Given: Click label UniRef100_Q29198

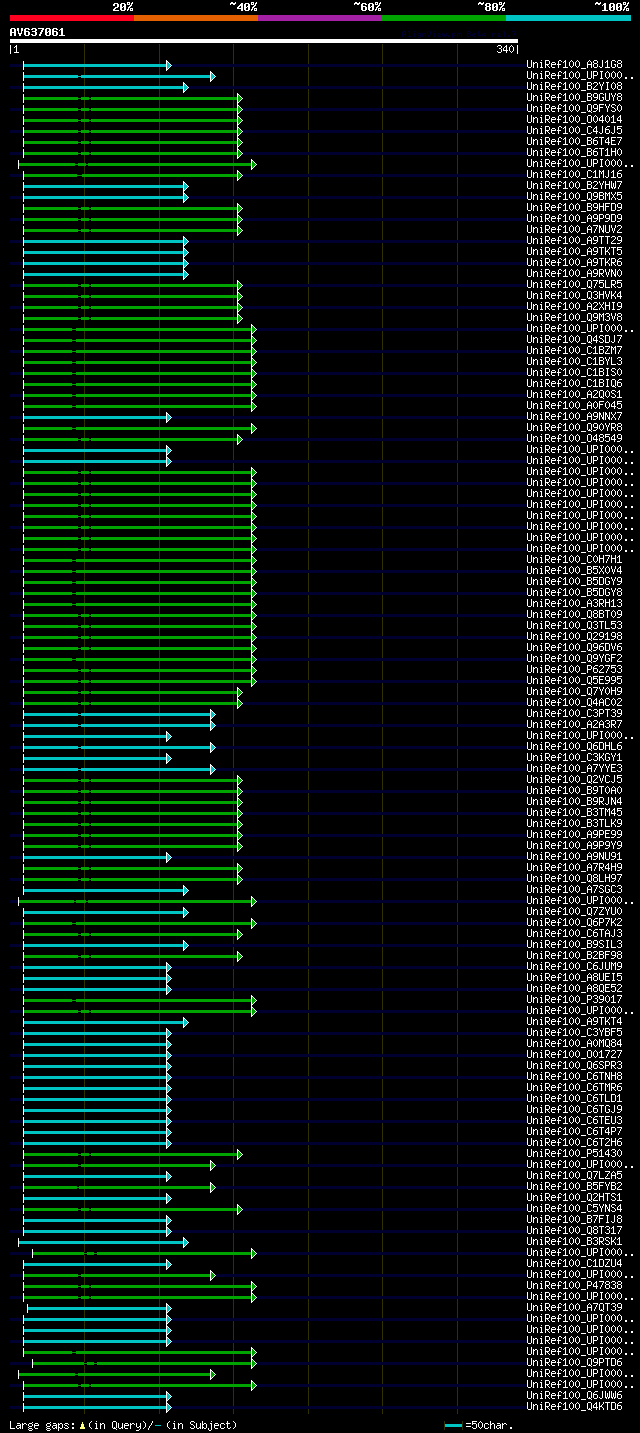Looking at the screenshot, I should [574, 637].
